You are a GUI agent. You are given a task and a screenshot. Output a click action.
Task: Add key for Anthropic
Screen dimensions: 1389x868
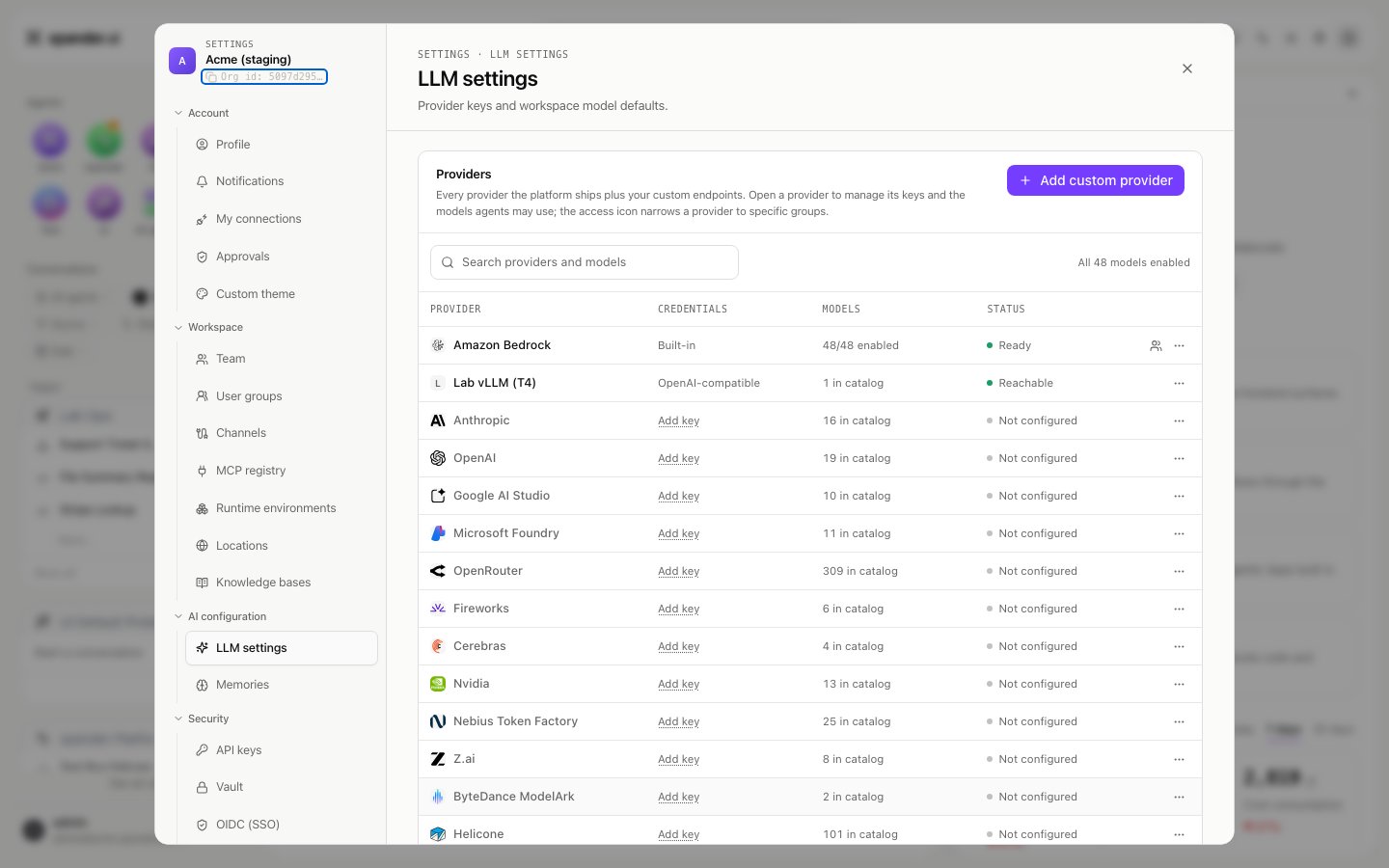tap(678, 420)
